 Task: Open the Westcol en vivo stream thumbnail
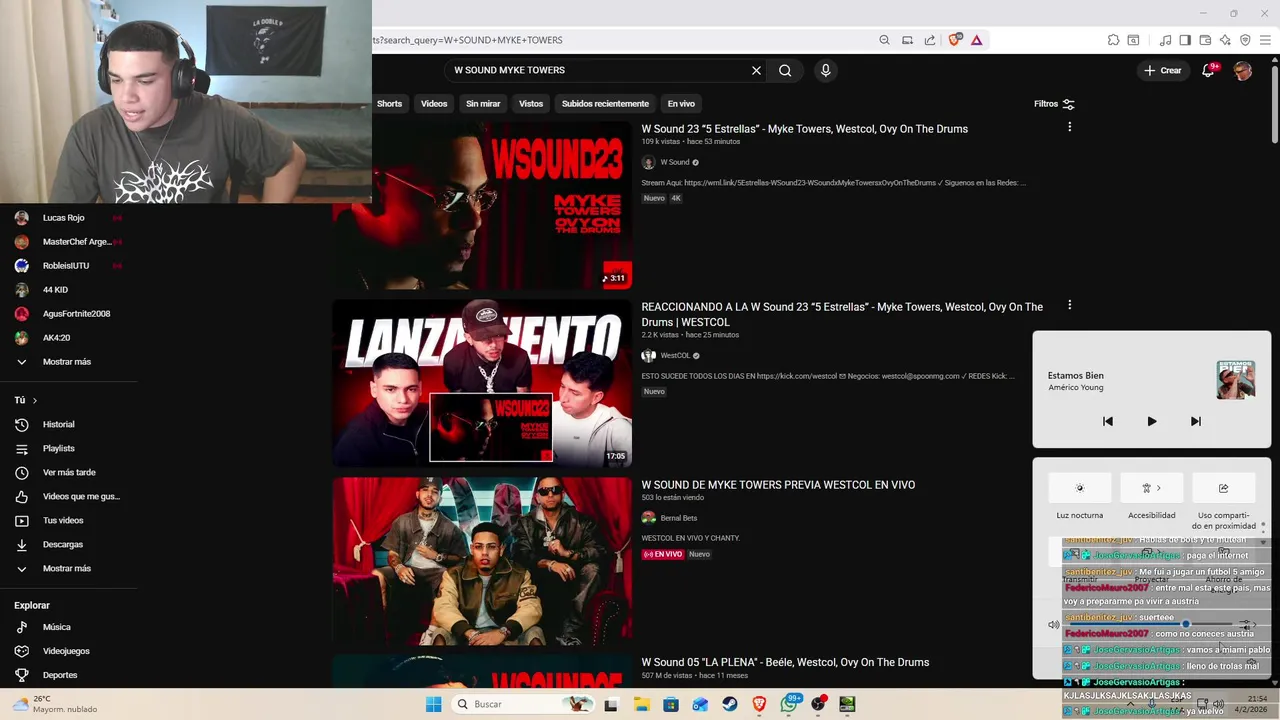482,561
